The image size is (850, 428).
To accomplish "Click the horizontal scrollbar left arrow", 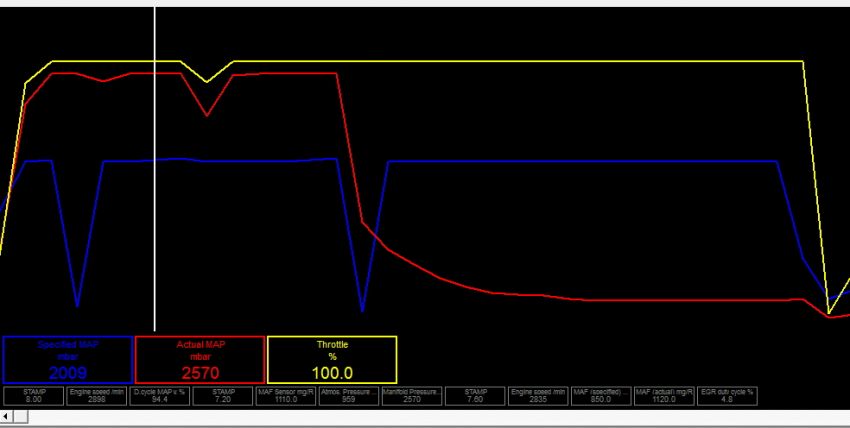I will pyautogui.click(x=6, y=416).
